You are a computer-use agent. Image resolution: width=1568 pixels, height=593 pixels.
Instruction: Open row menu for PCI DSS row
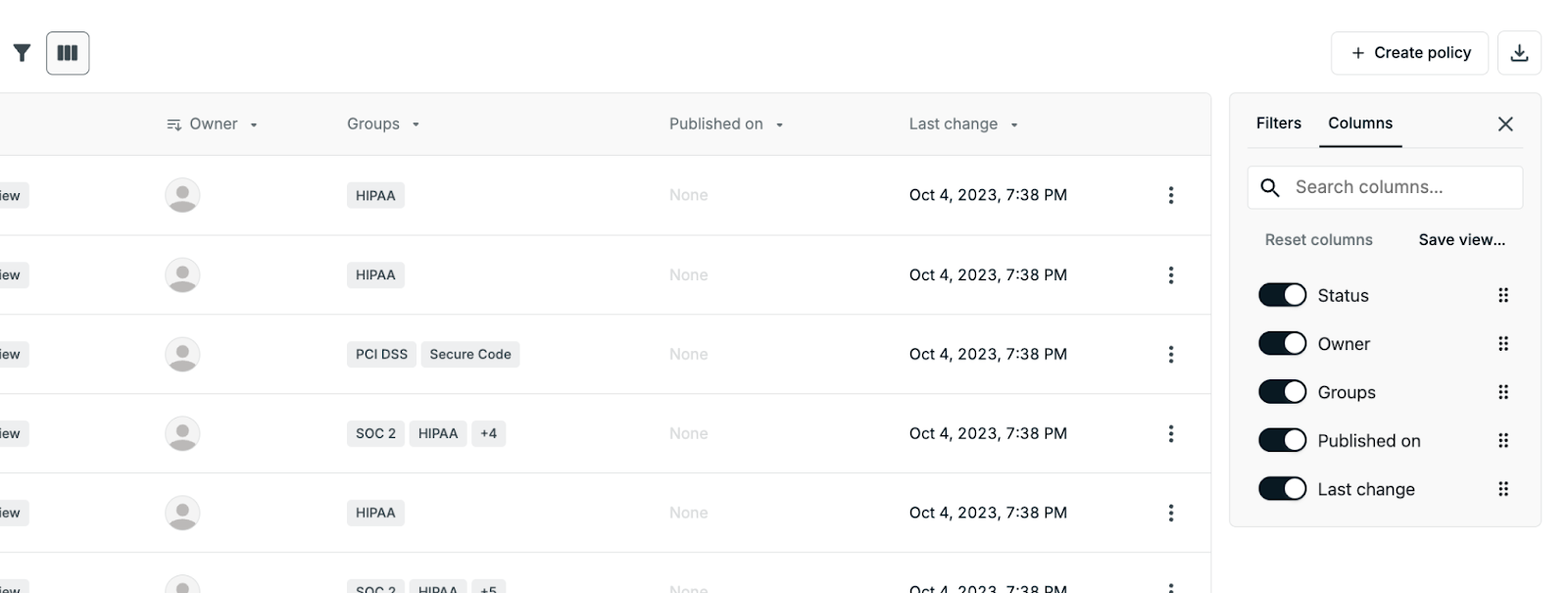coord(1170,354)
